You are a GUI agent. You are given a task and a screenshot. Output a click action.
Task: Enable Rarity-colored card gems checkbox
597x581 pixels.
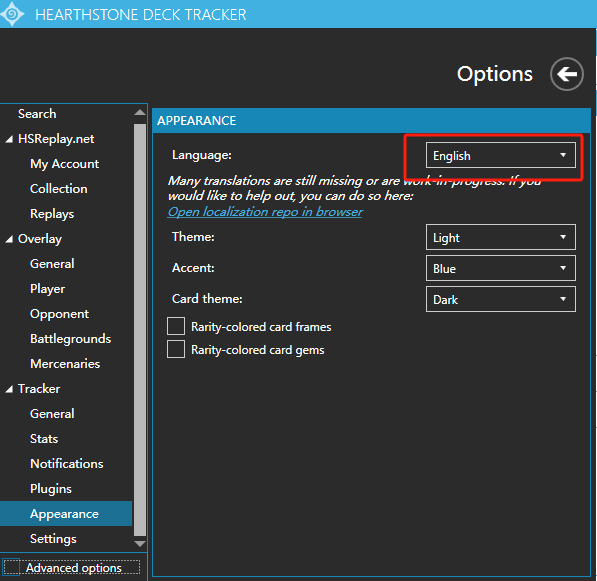176,349
